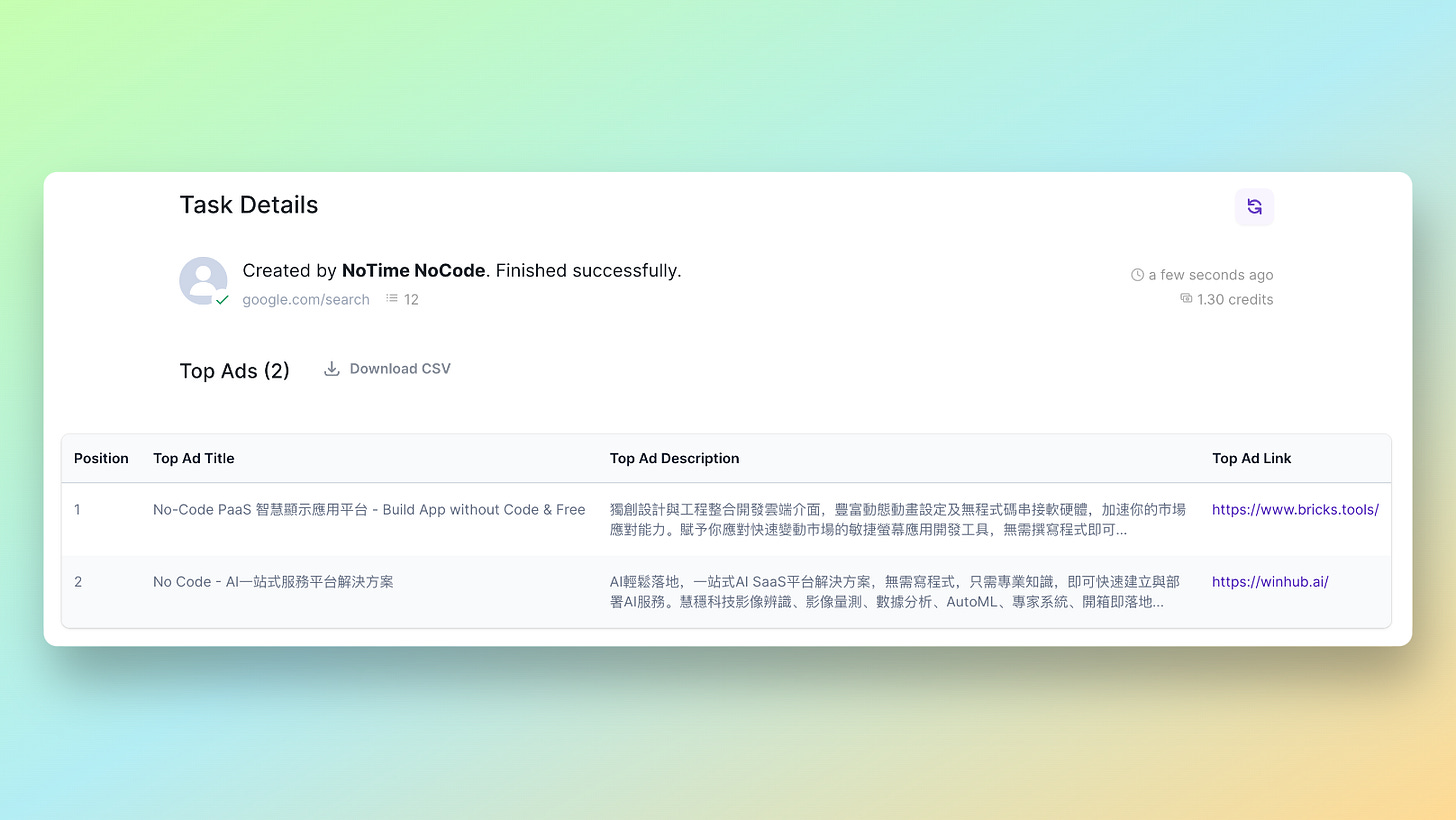The width and height of the screenshot is (1456, 820).
Task: Open the google.com/search link
Action: (x=306, y=299)
